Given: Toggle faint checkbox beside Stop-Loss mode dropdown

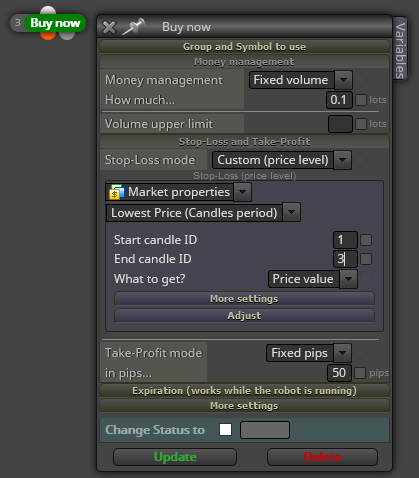Looking at the screenshot, I should point(360,160).
